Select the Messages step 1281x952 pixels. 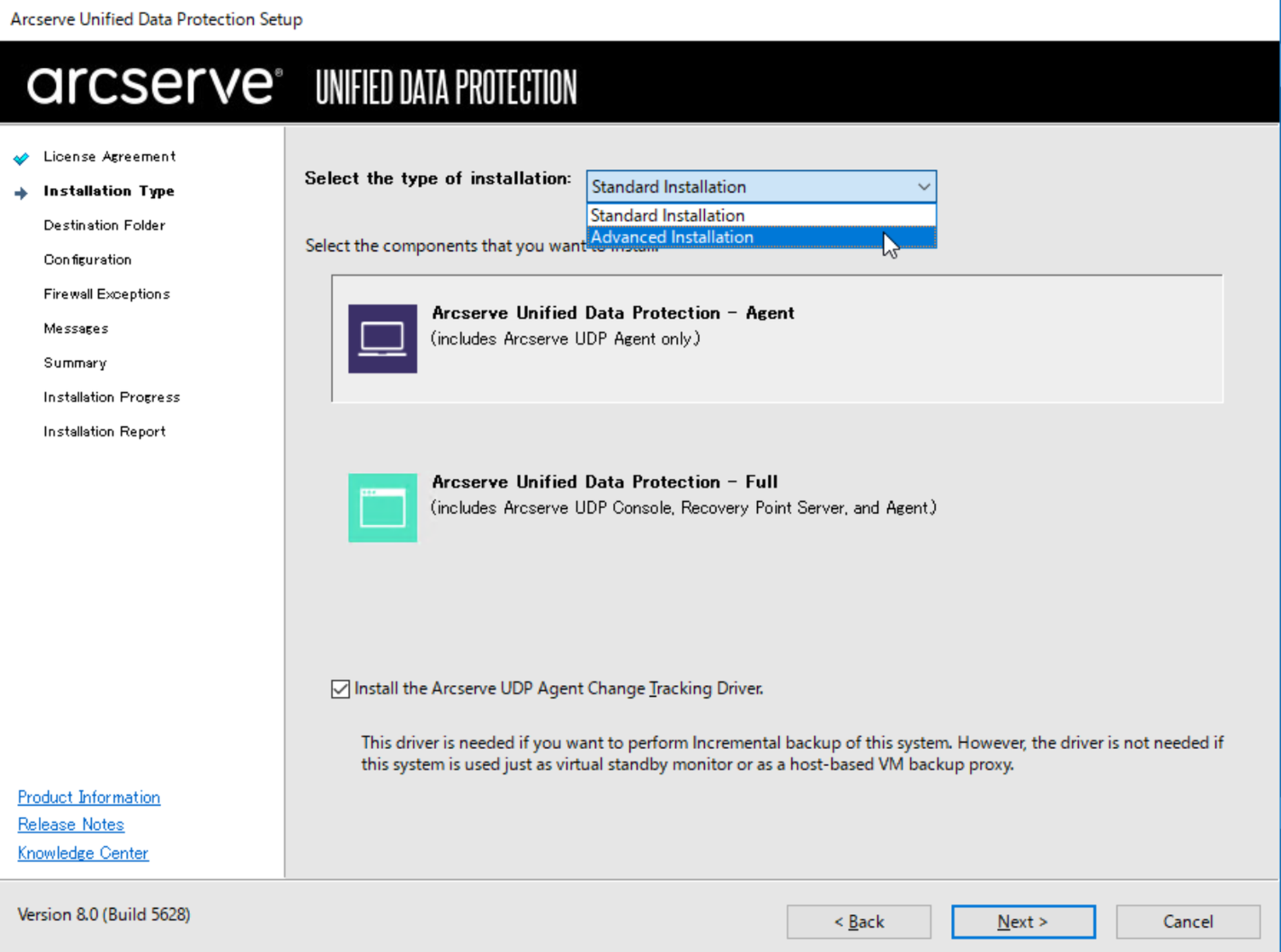[76, 329]
